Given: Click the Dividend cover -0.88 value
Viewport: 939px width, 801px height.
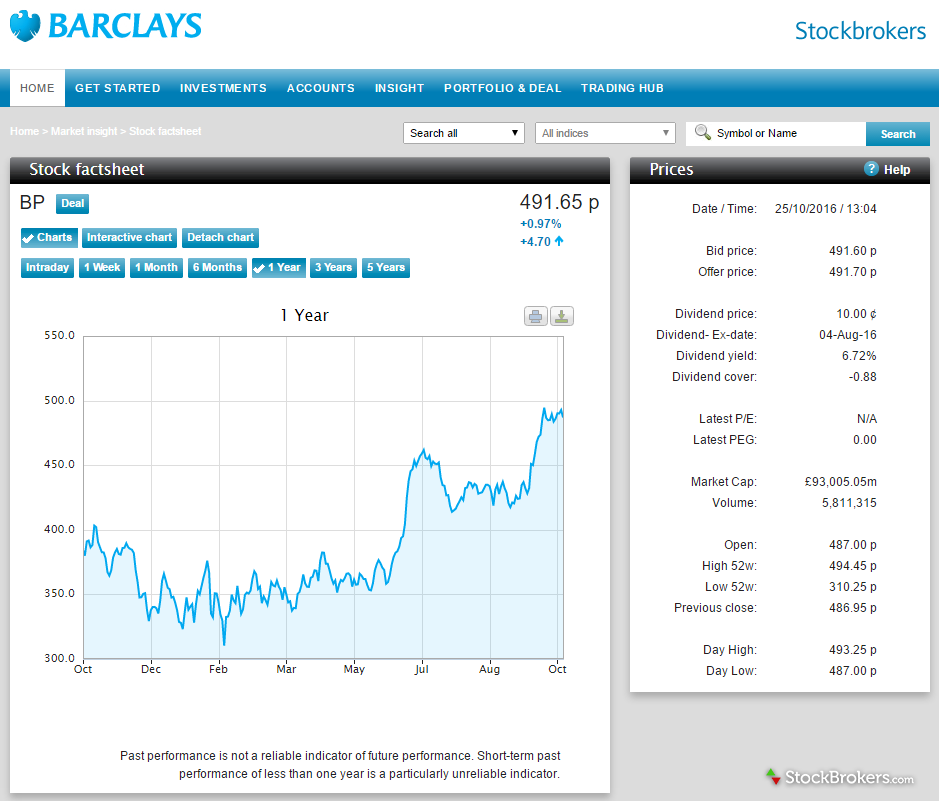Looking at the screenshot, I should click(x=862, y=377).
